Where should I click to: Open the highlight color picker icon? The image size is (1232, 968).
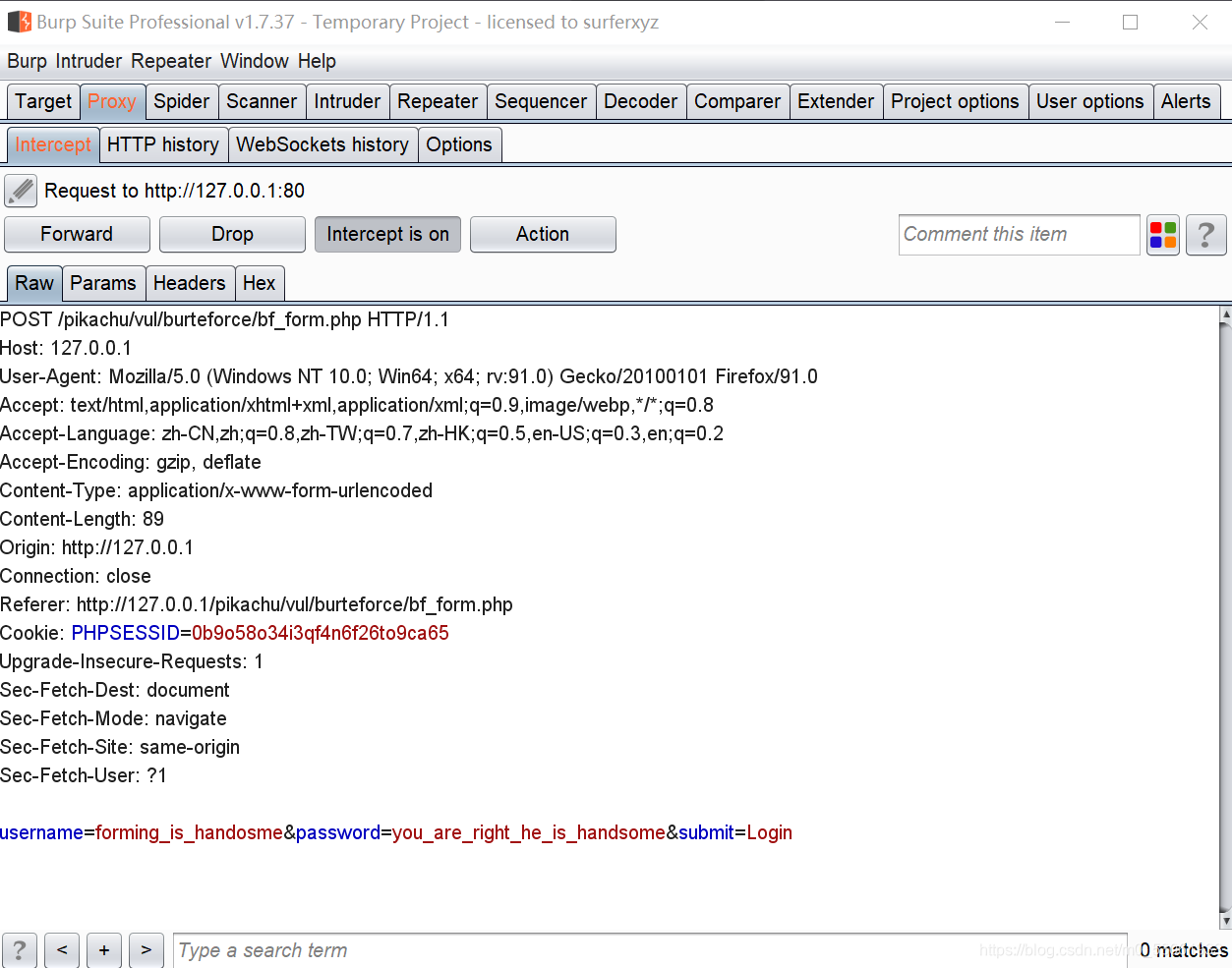(x=1163, y=235)
